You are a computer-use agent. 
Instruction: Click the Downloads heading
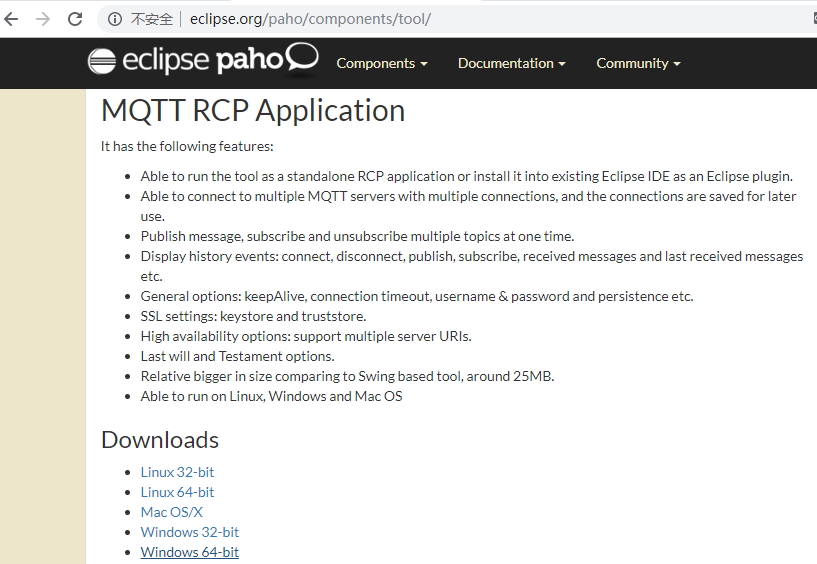pos(160,440)
